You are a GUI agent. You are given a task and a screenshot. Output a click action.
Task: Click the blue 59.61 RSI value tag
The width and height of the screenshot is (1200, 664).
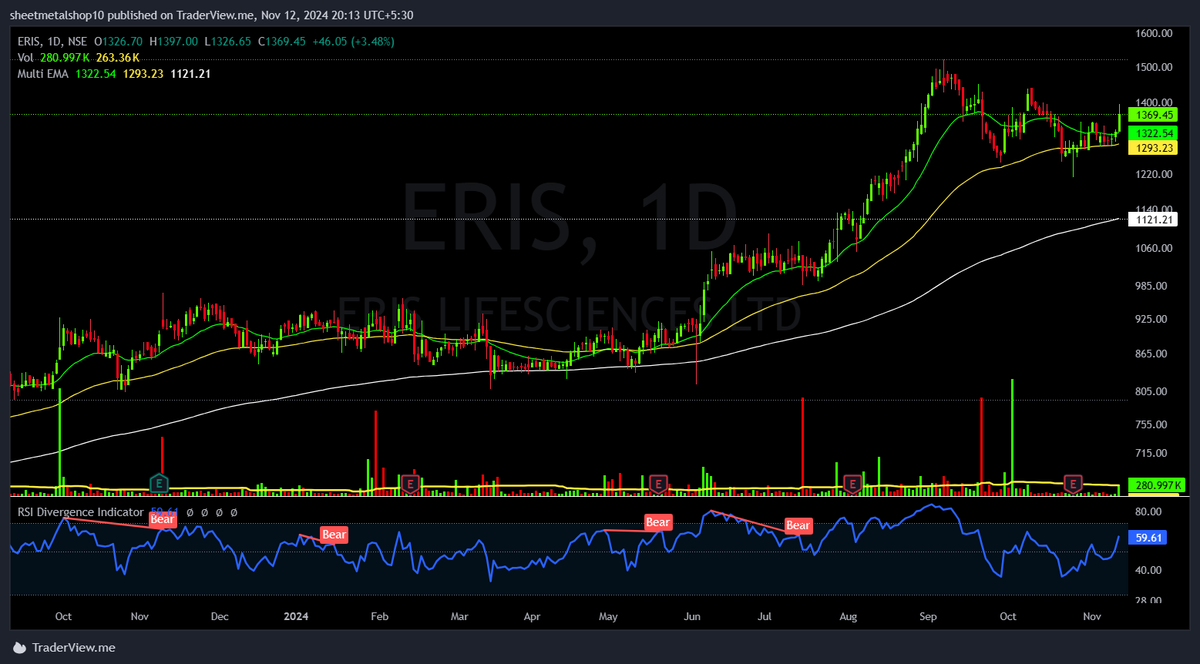click(x=1148, y=537)
